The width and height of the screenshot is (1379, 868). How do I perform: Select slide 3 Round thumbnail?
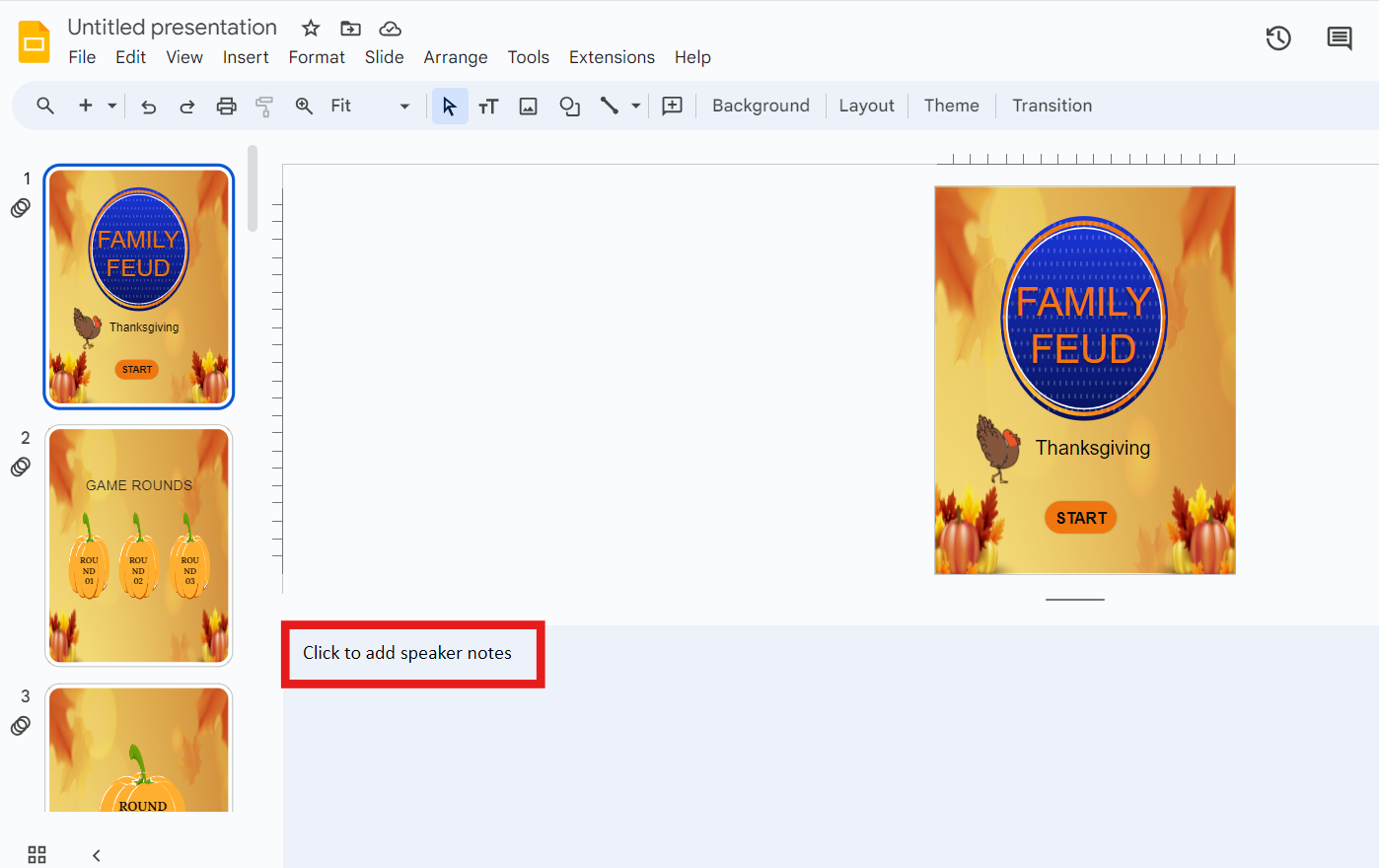139,749
